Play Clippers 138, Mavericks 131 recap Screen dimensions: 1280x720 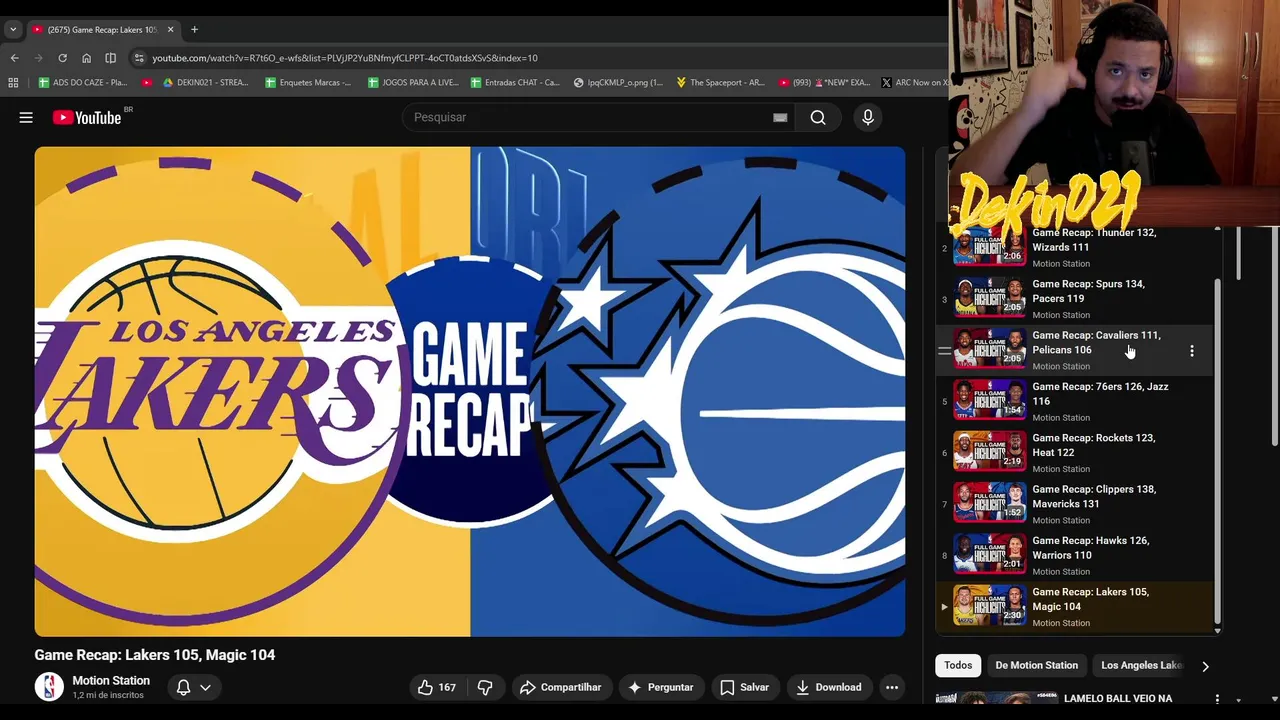[1075, 504]
